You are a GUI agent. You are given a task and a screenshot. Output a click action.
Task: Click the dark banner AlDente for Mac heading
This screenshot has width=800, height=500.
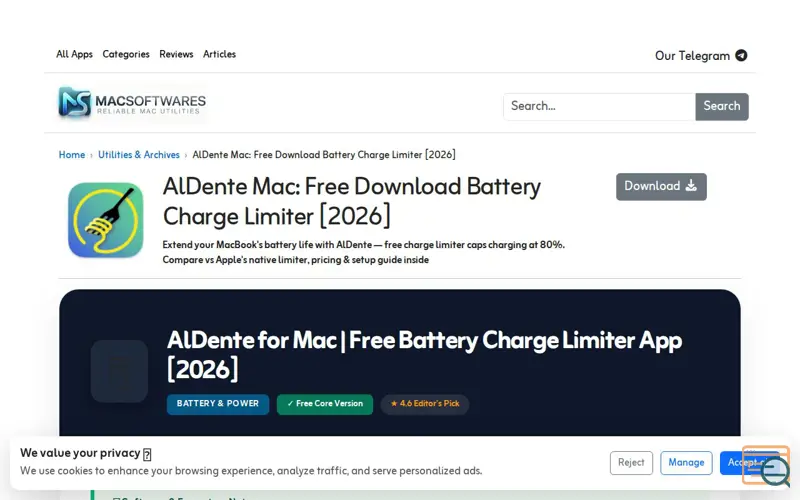coord(424,355)
